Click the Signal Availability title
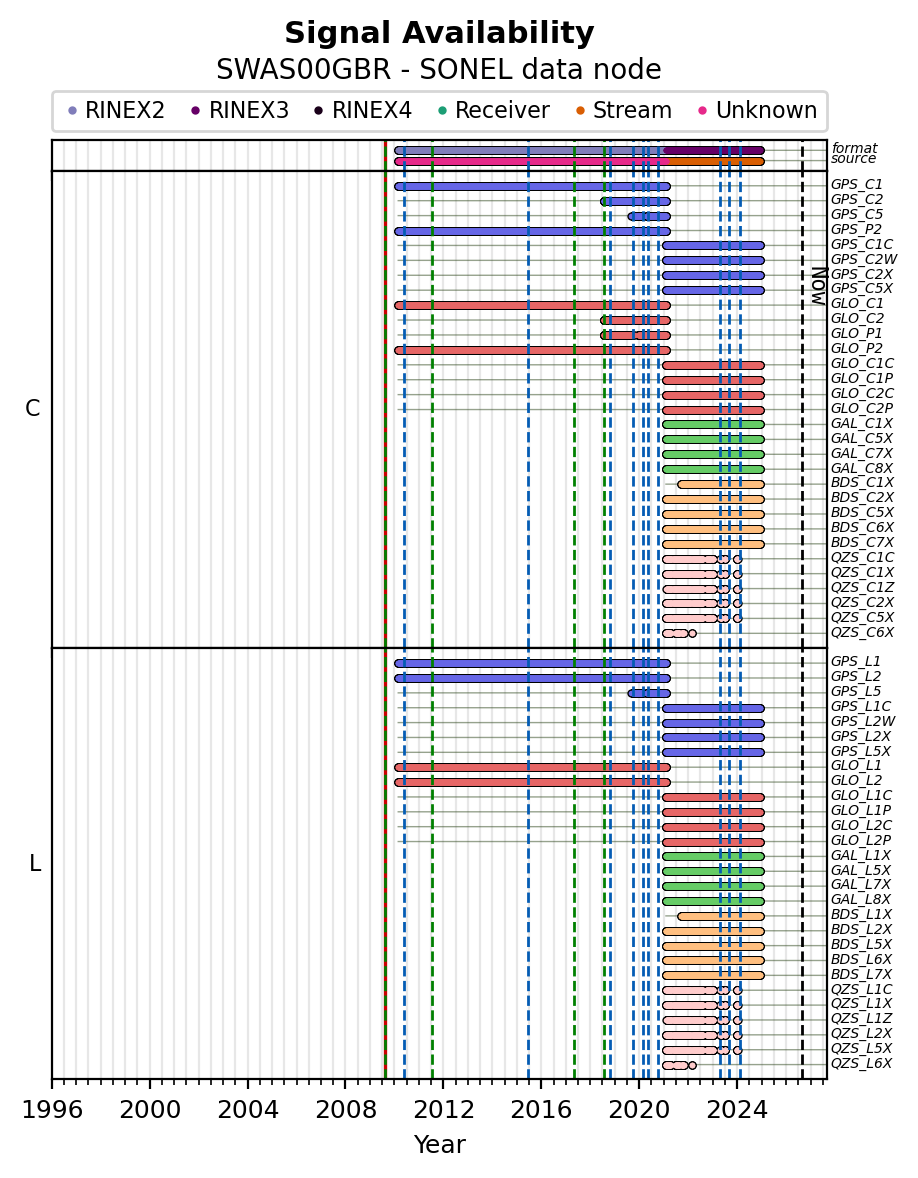 pyautogui.click(x=439, y=33)
